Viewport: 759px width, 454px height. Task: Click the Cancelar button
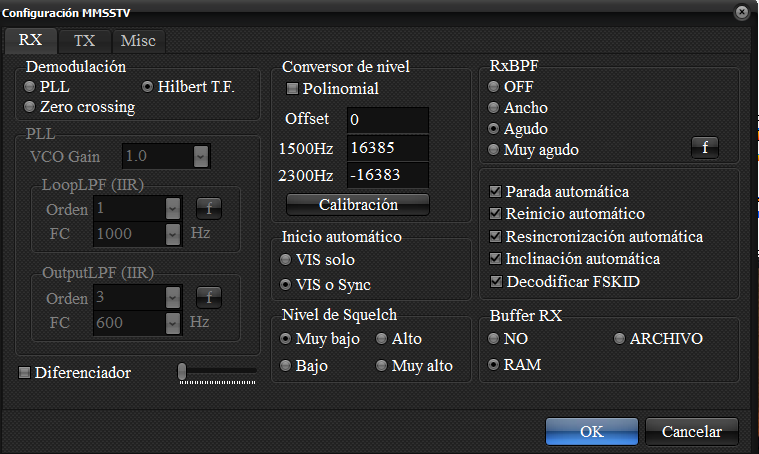692,431
